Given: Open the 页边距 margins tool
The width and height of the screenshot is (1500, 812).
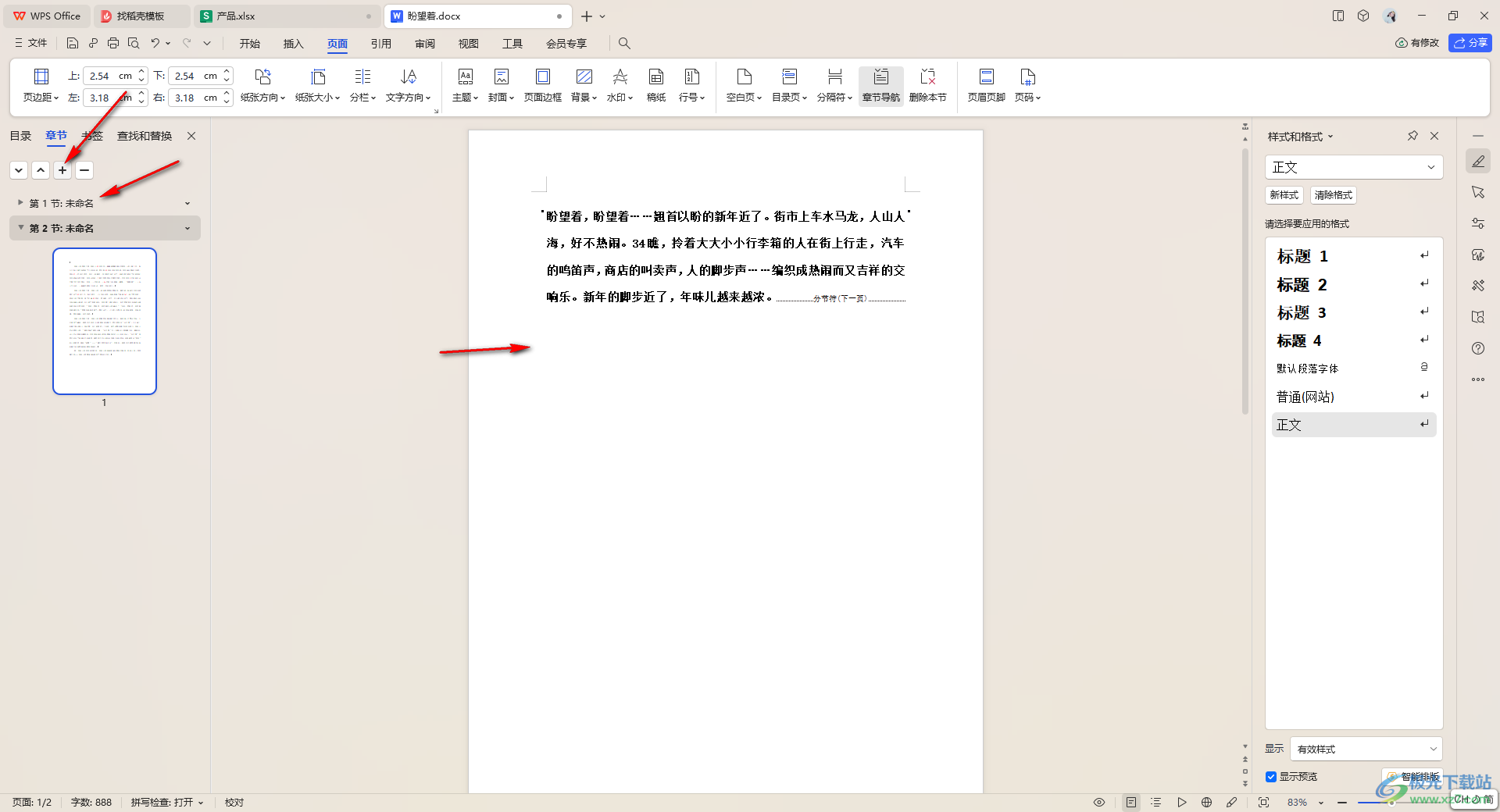Looking at the screenshot, I should click(x=41, y=85).
